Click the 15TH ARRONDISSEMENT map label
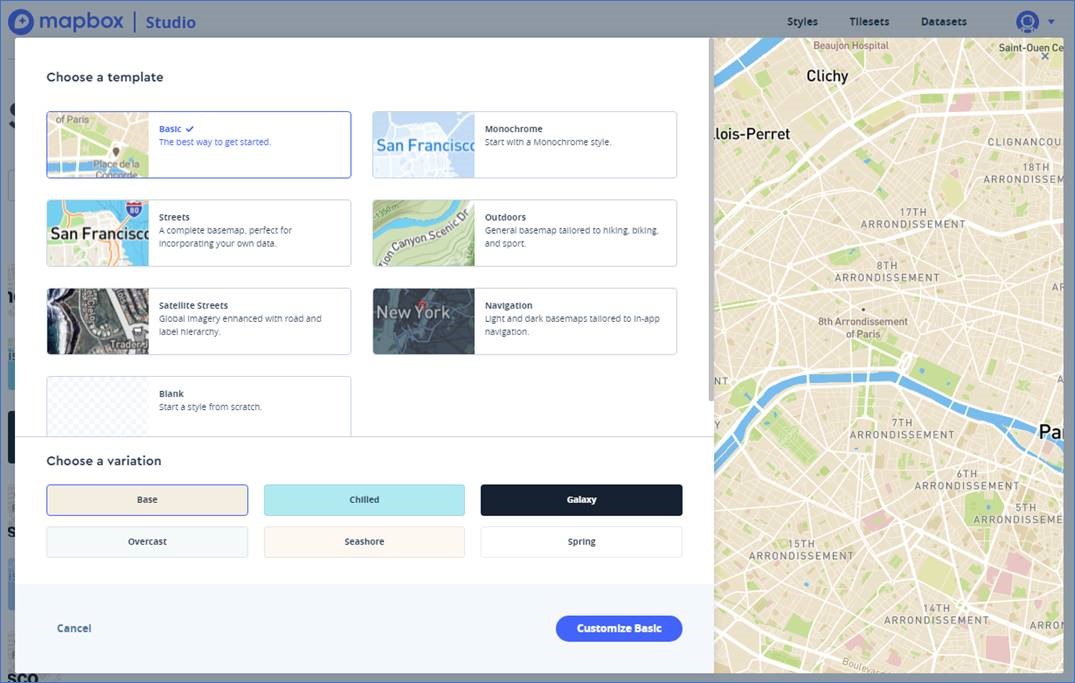Screen dimensions: 1075x683 point(801,550)
